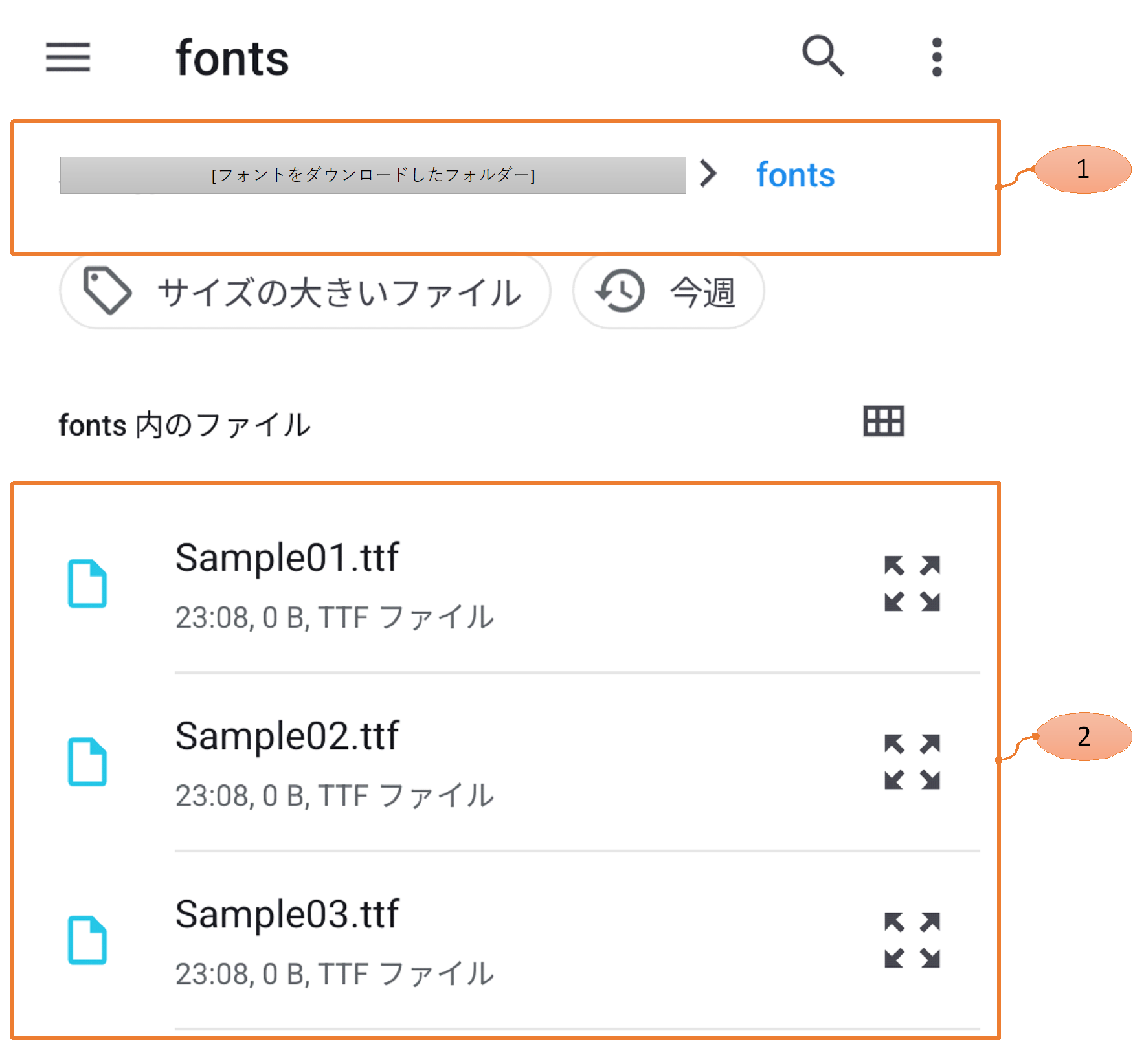Screen dimensions: 1133x1064
Task: Expand the Sample01.ttf preview icon
Action: (x=912, y=583)
